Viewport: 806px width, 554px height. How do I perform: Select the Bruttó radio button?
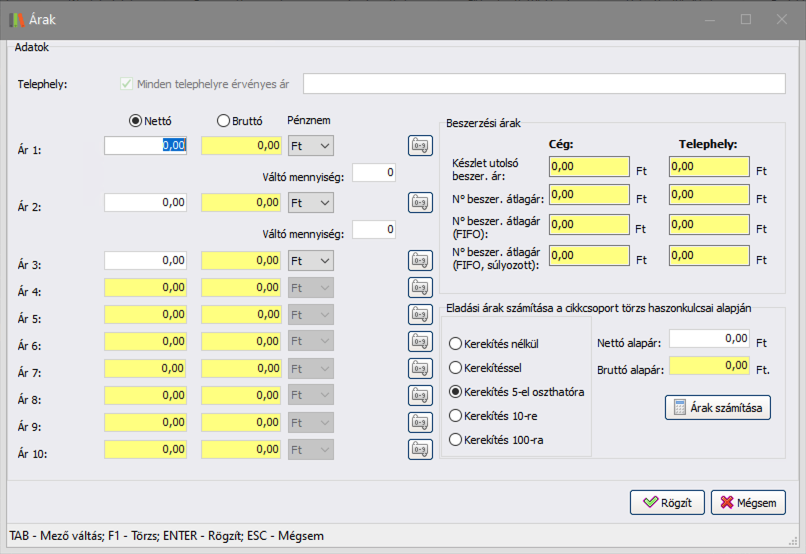point(223,121)
